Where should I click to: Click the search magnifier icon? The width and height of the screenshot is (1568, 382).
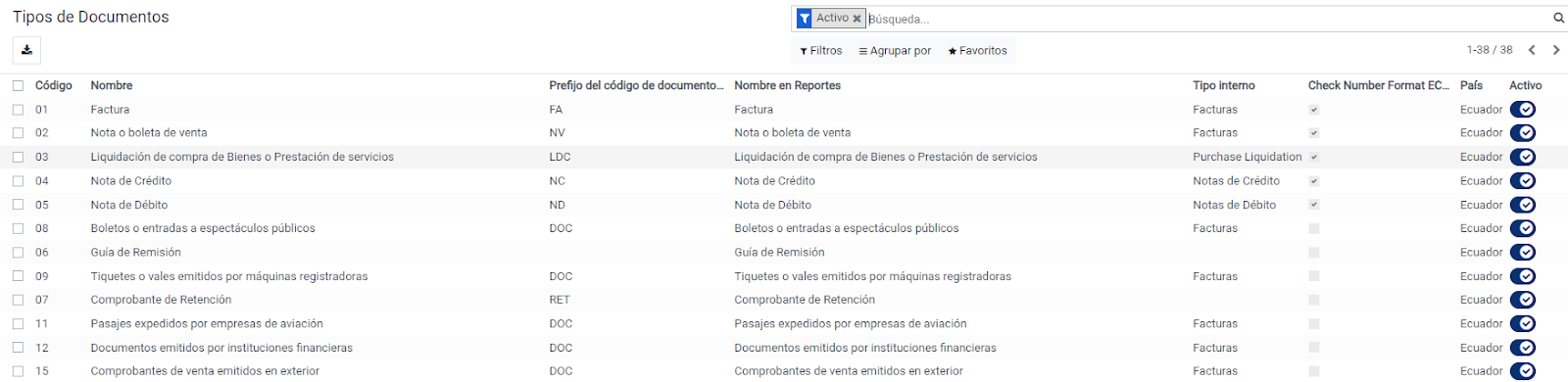point(1558,18)
